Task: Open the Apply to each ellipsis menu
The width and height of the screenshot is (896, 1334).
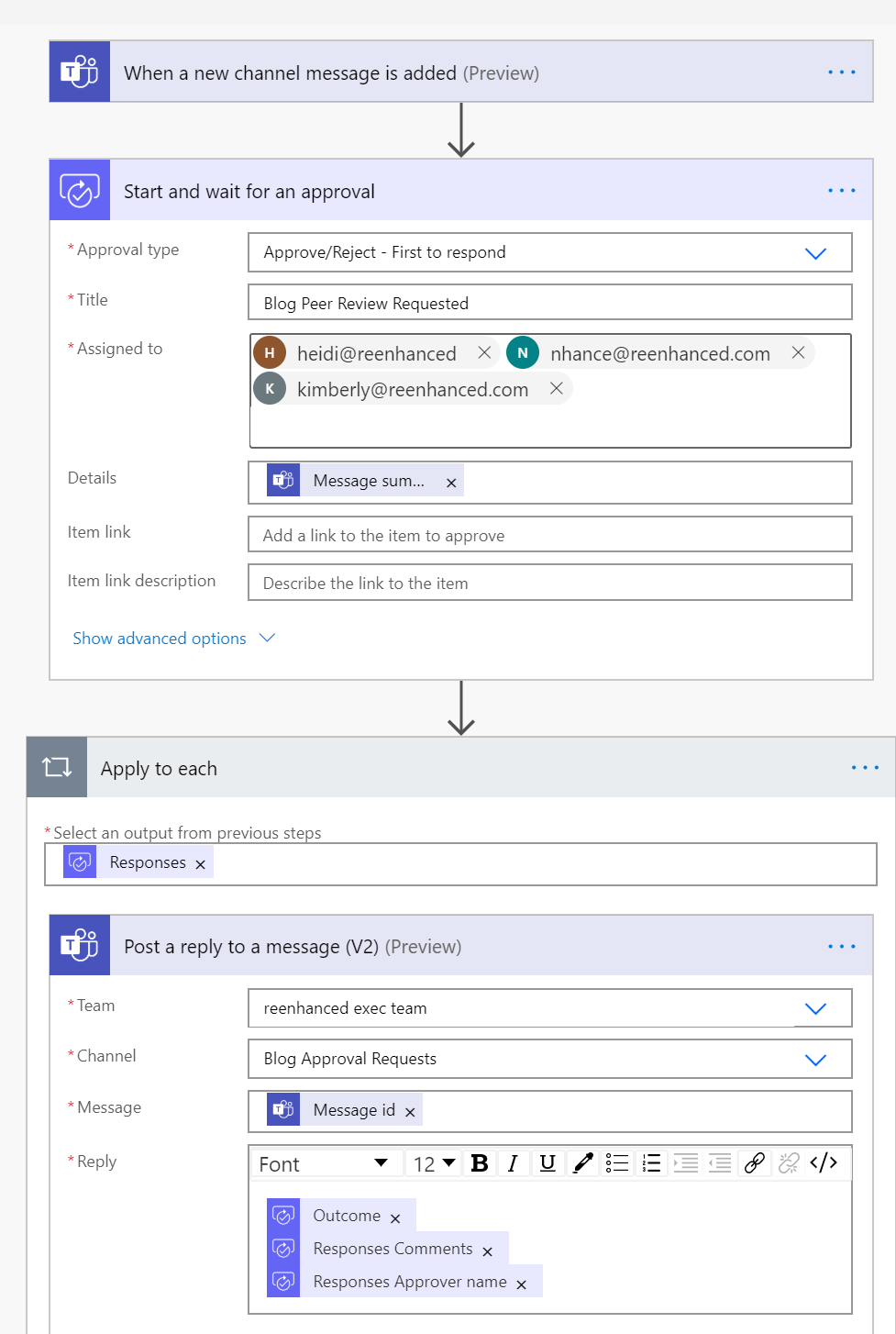Action: pyautogui.click(x=863, y=768)
